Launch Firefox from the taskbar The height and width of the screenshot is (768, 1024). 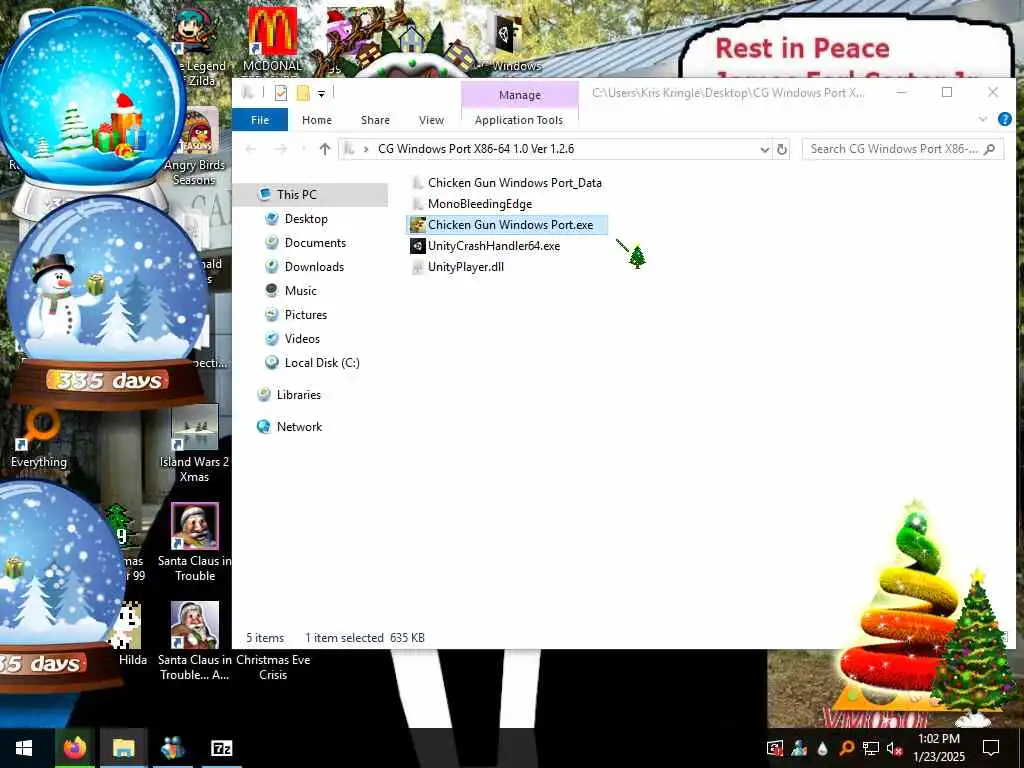(x=74, y=748)
